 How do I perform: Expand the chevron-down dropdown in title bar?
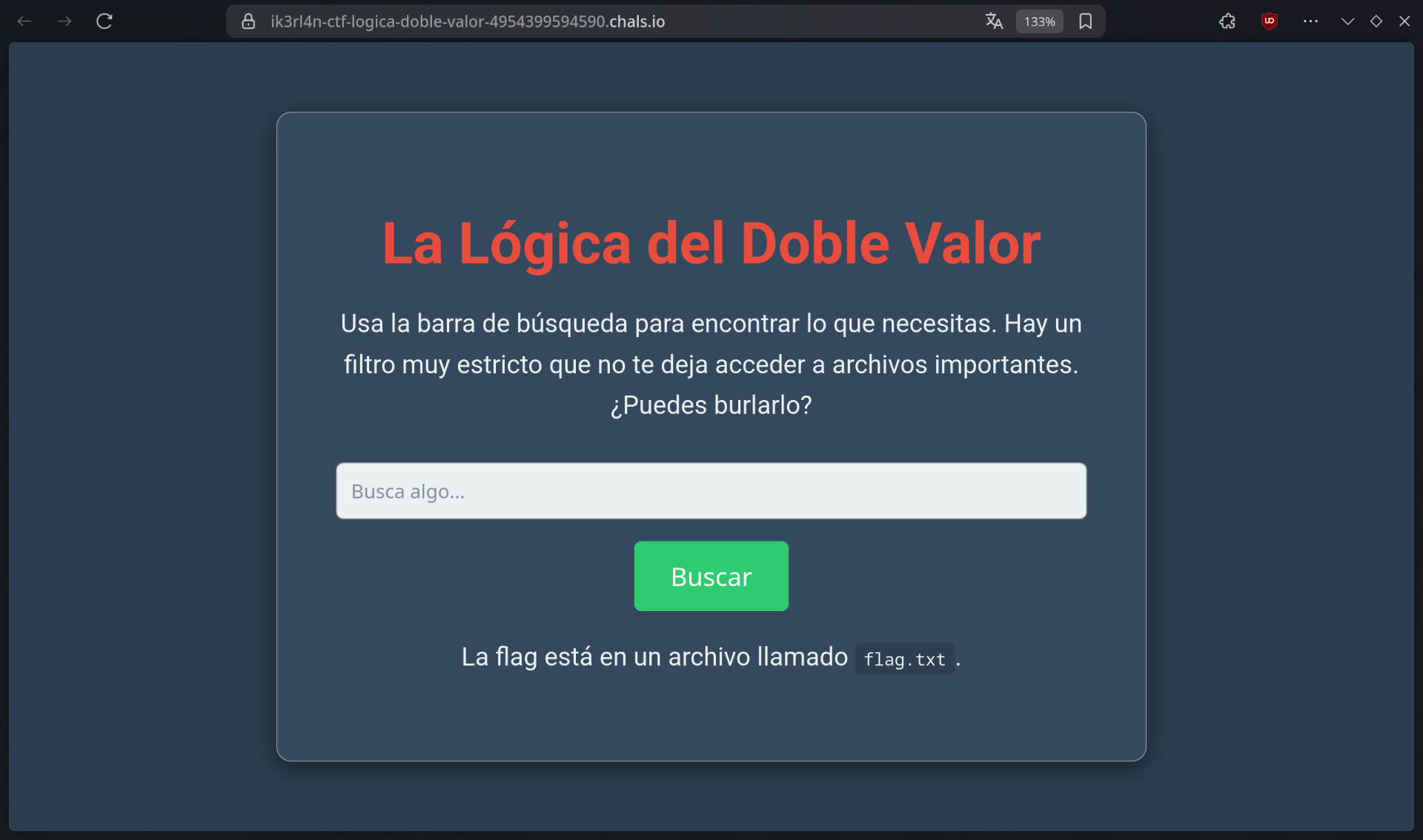coord(1347,21)
